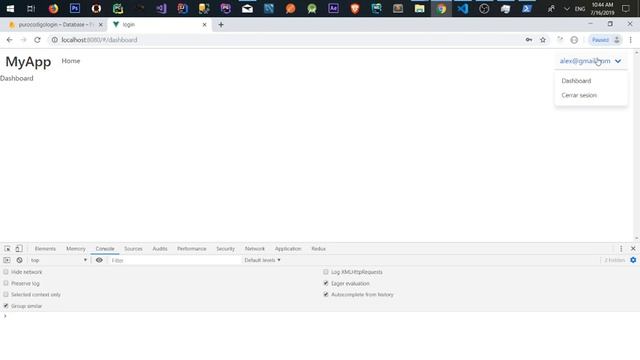This screenshot has height=360, width=640.
Task: Show hidden system tray icons
Action: point(567,9)
